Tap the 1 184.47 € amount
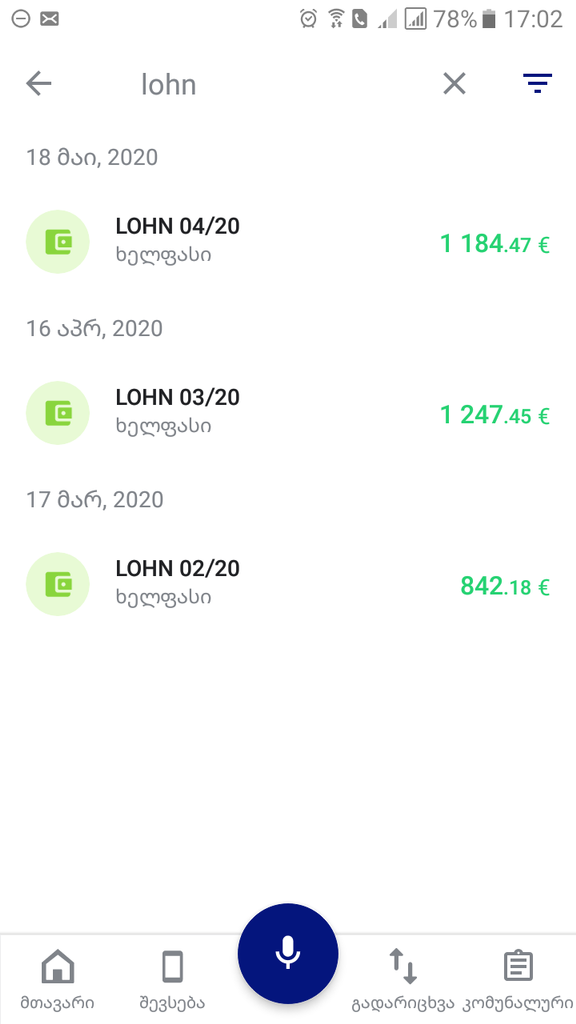576x1024 pixels. [495, 244]
